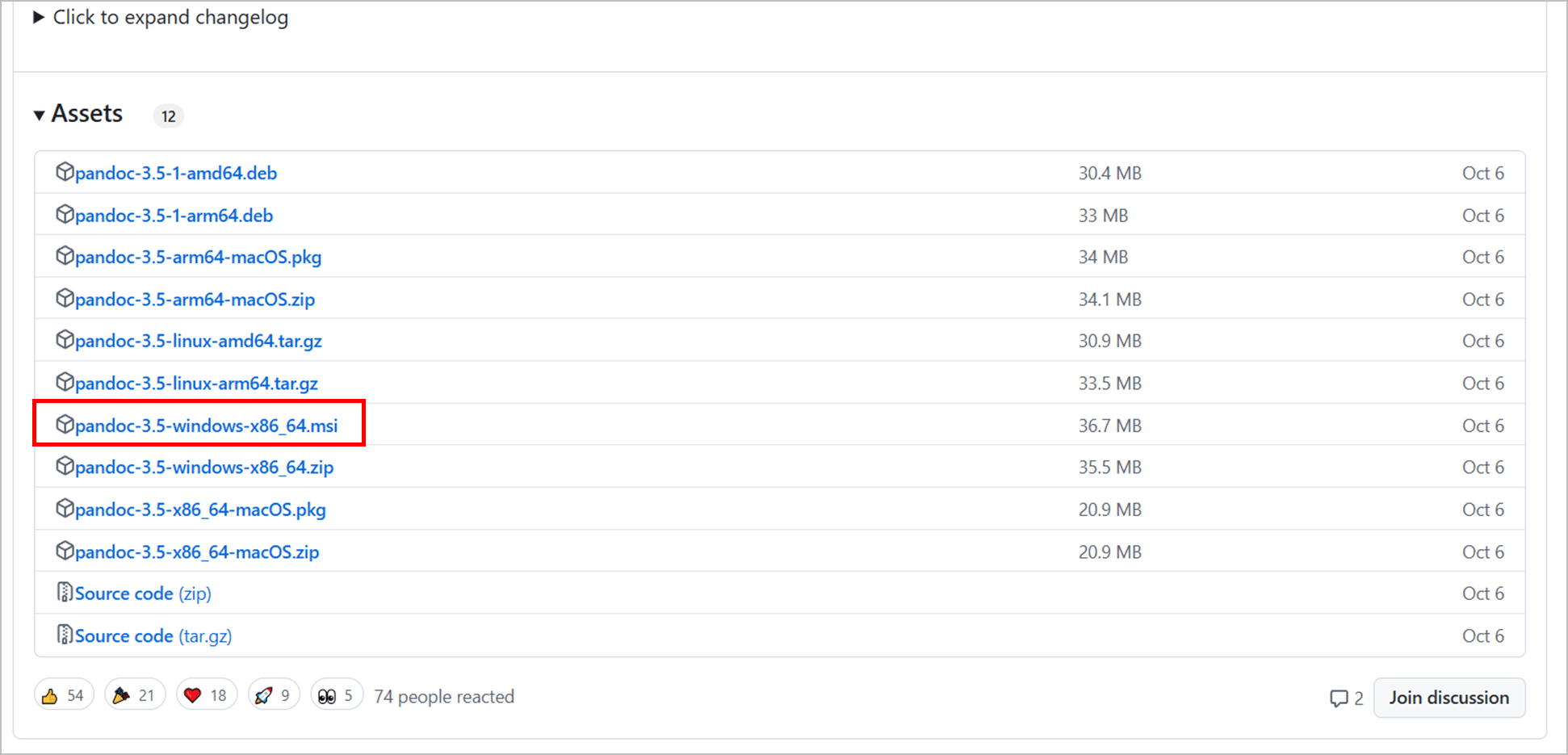Open the 2 comments icon link
The height and width of the screenshot is (755, 1568).
point(1347,698)
